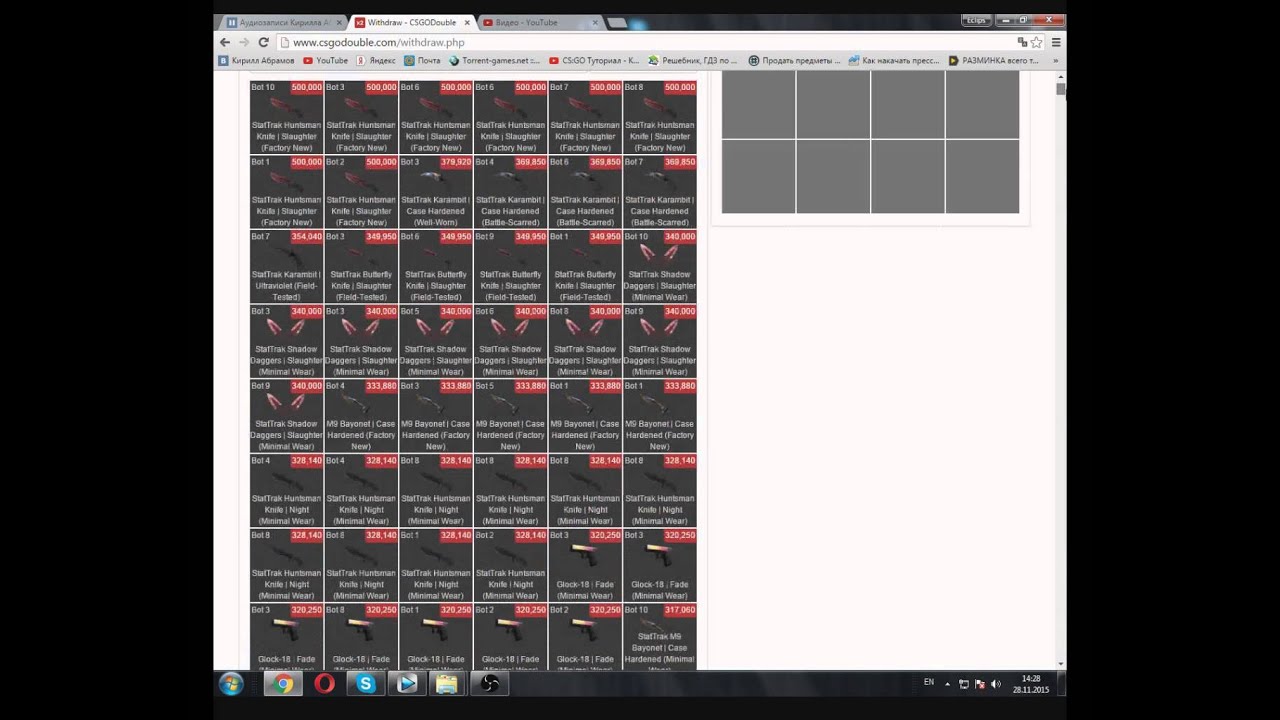1280x720 pixels.
Task: Pick the Karambit Case Hardened Well-Worn item
Action: click(436, 192)
